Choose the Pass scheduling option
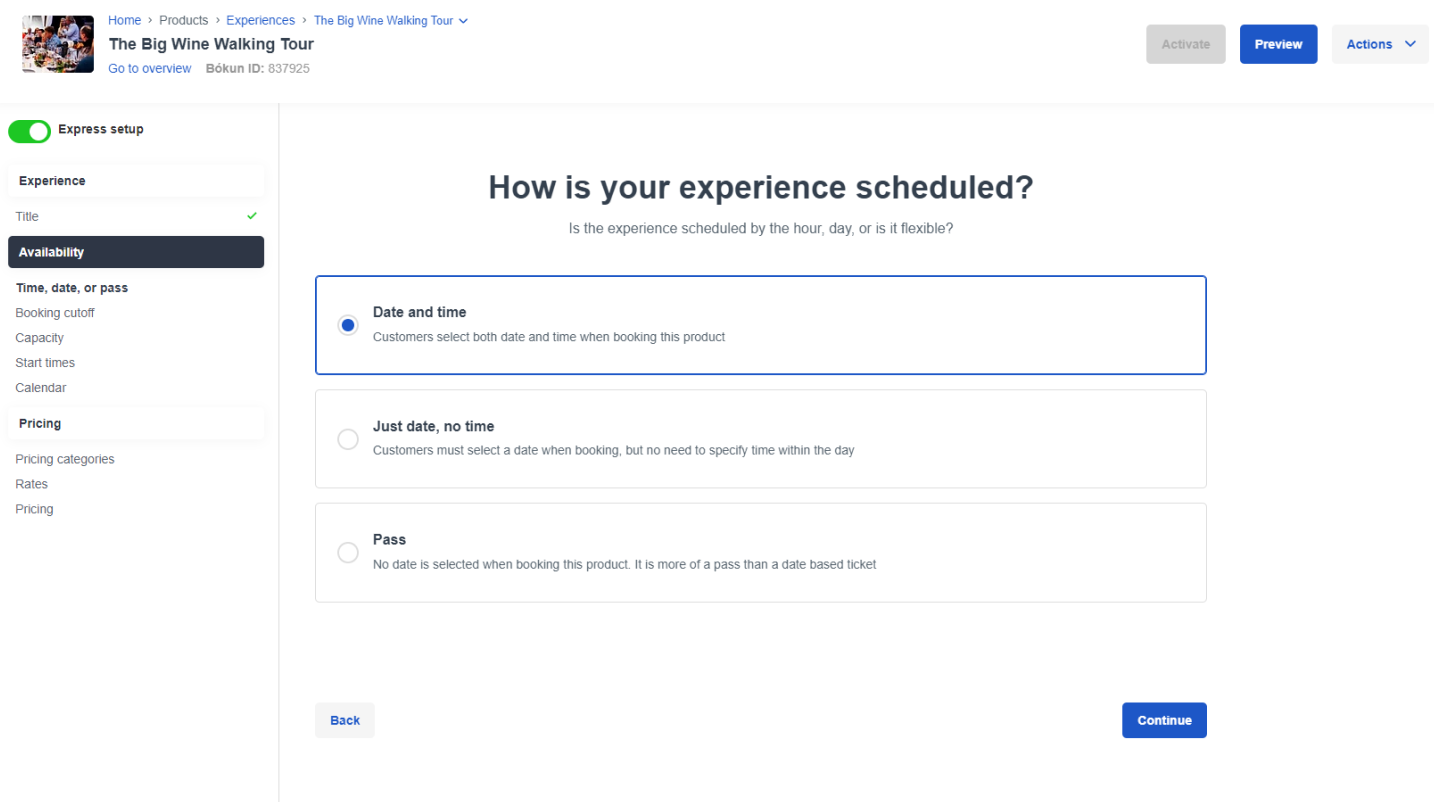1434x802 pixels. 347,552
